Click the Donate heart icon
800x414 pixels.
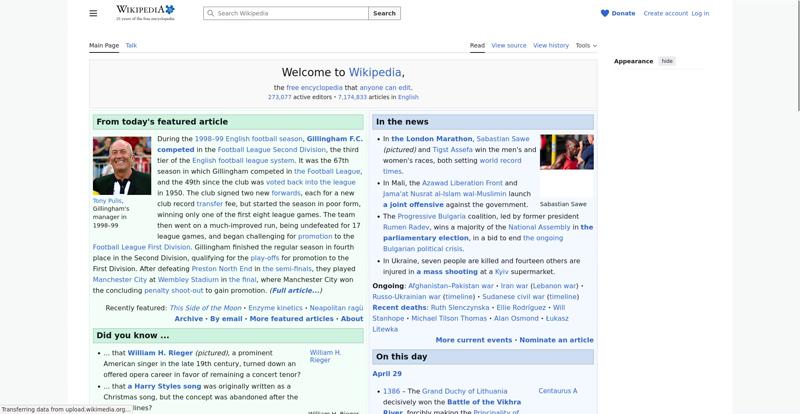(605, 14)
